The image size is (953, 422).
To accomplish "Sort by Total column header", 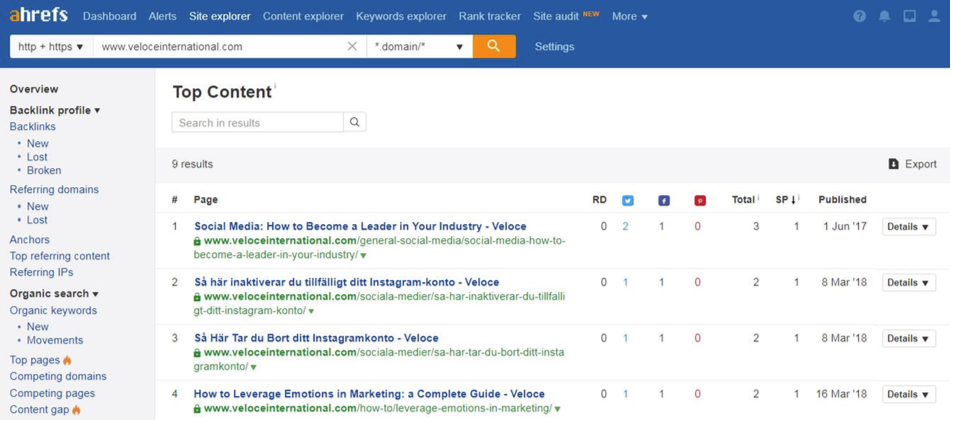I will click(745, 199).
